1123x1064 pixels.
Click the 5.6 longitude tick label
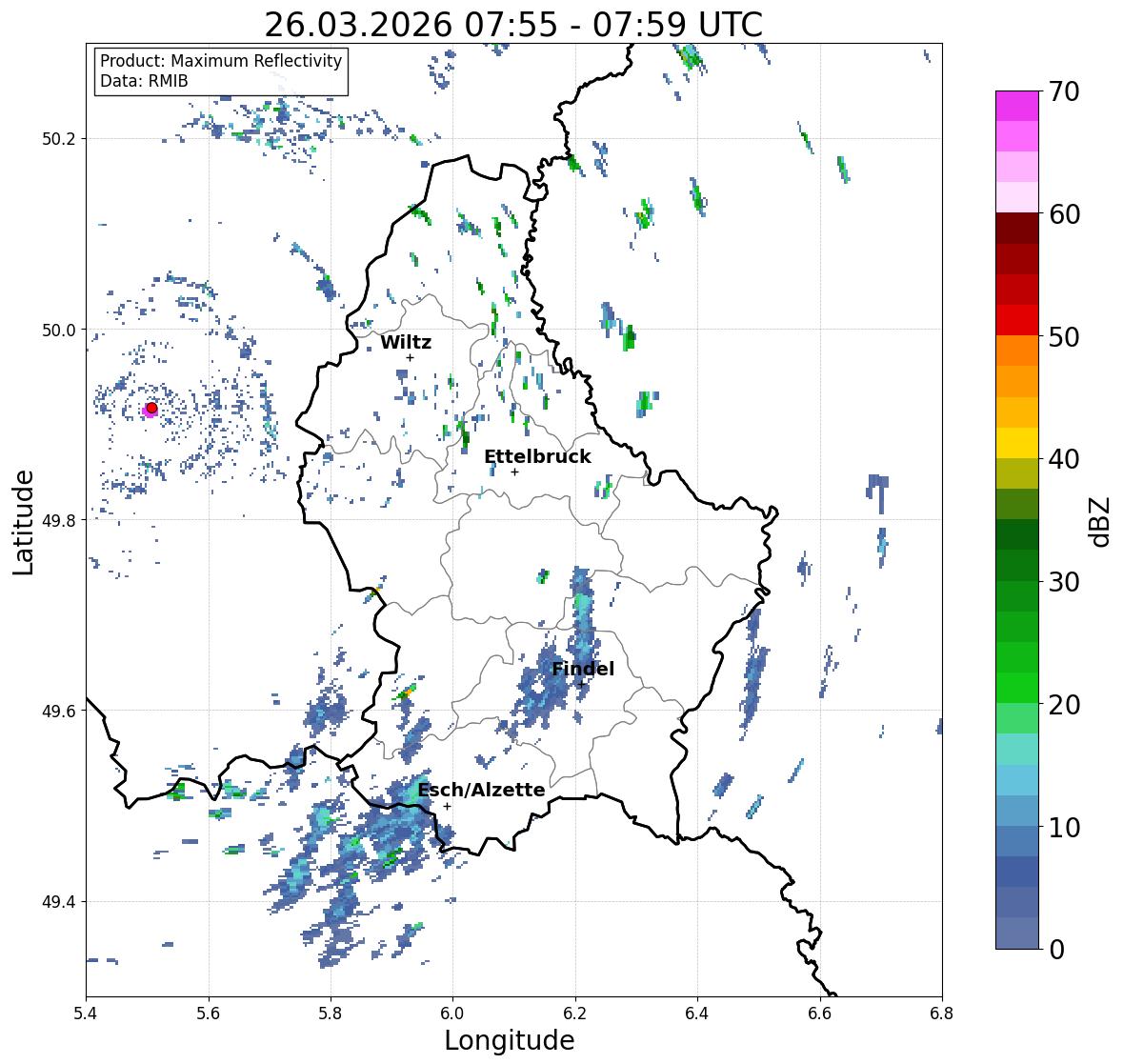click(x=209, y=1014)
